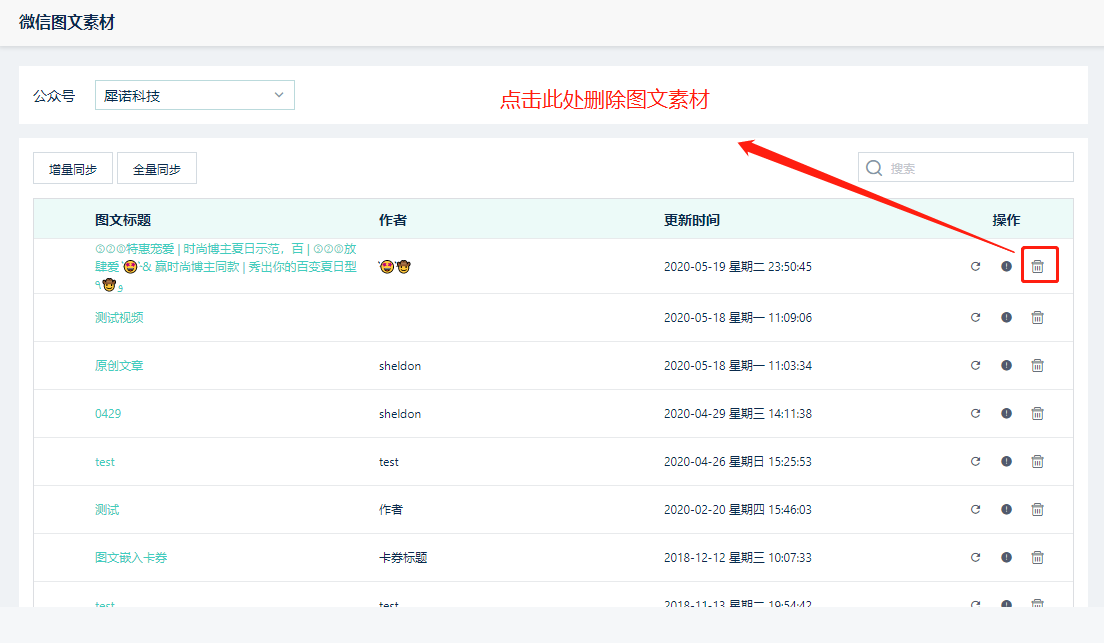1104x643 pixels.
Task: Click the 作者 column header
Action: 392,220
